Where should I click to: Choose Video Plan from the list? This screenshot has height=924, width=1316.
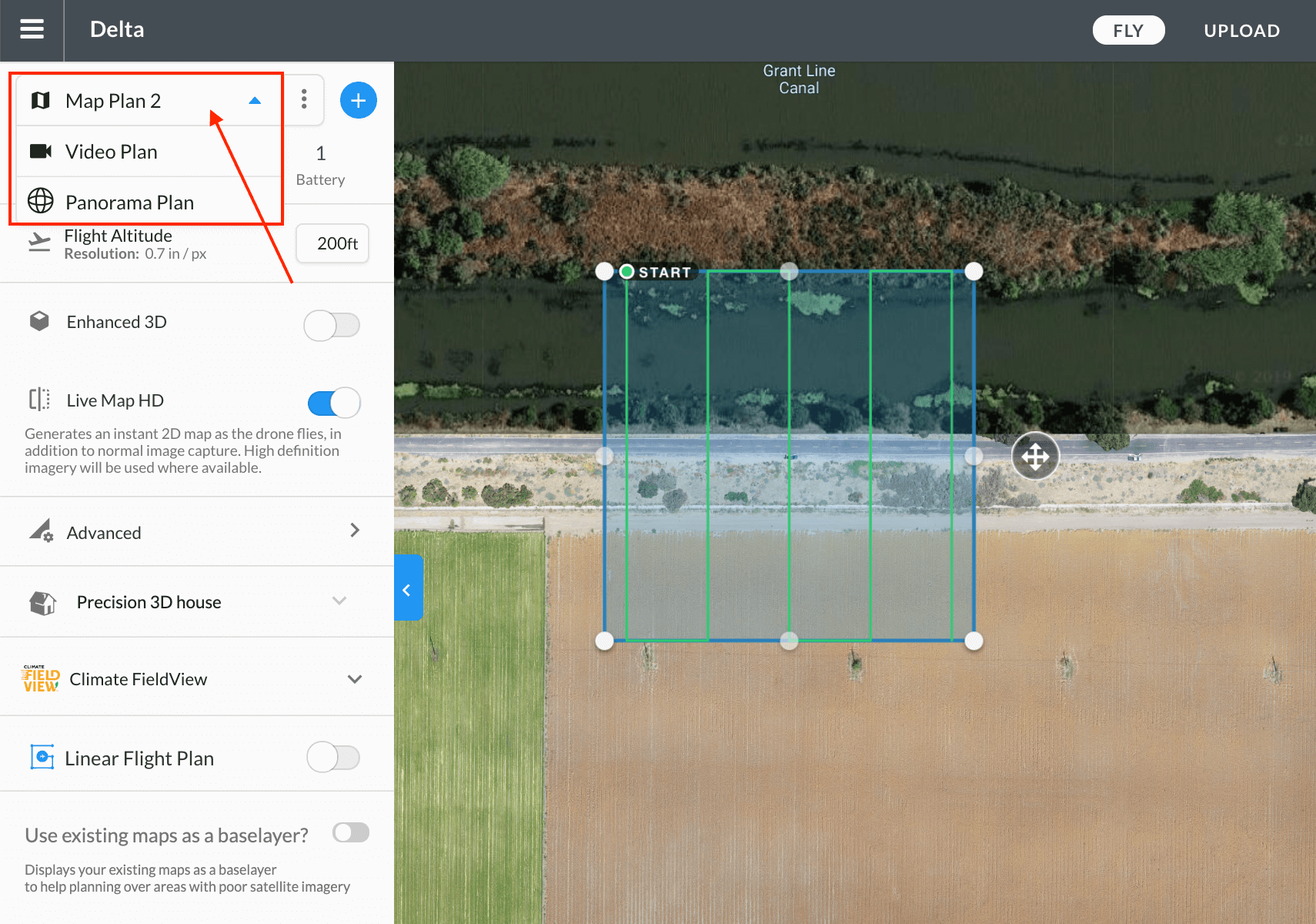[148, 152]
